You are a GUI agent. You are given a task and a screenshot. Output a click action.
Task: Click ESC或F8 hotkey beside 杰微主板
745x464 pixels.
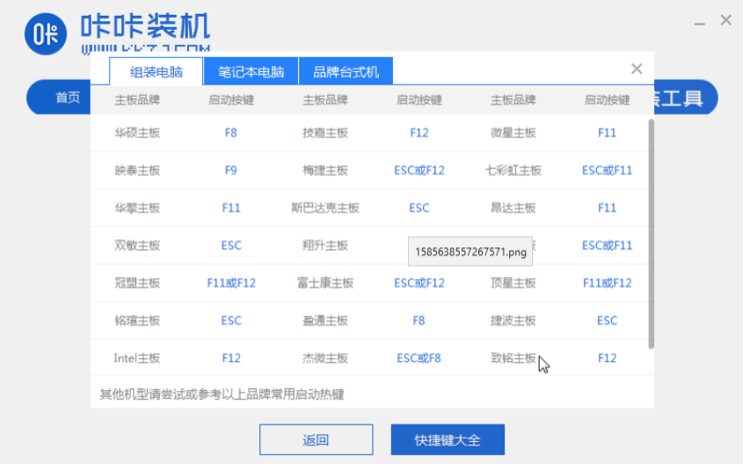click(x=419, y=358)
